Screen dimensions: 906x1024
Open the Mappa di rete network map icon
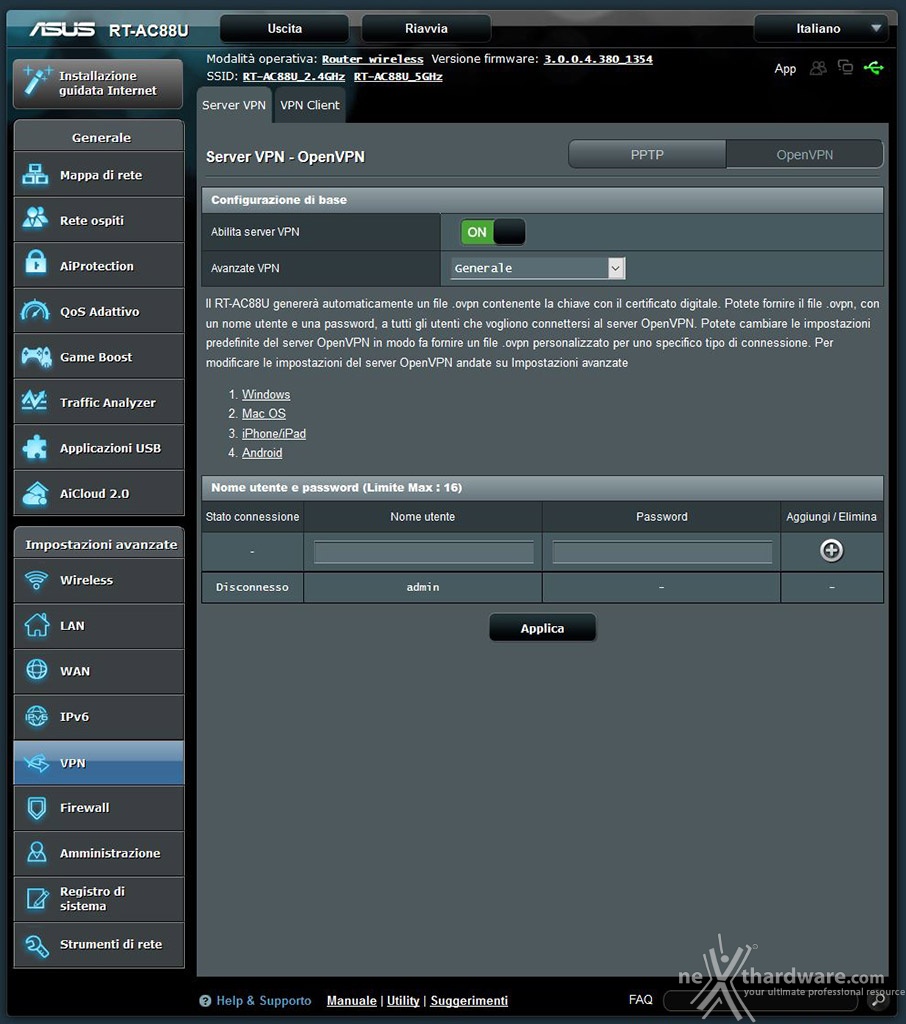tap(35, 174)
